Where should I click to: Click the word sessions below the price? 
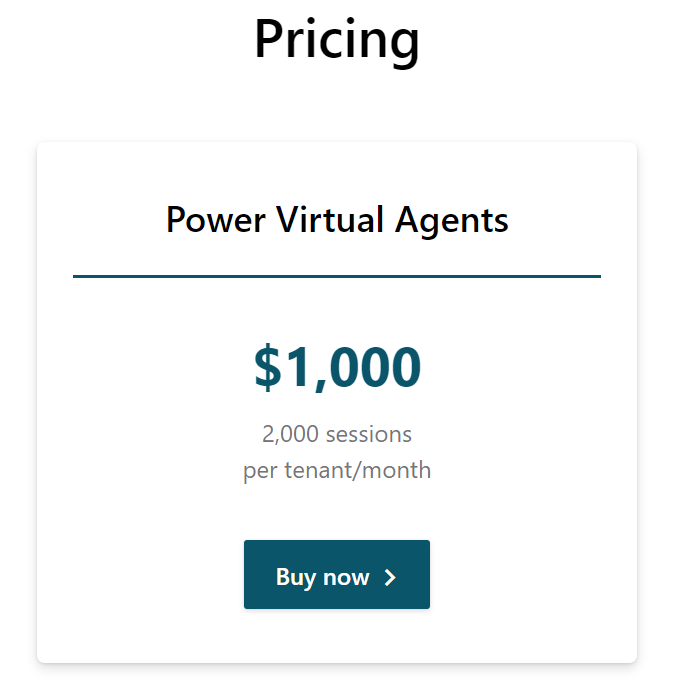click(370, 434)
